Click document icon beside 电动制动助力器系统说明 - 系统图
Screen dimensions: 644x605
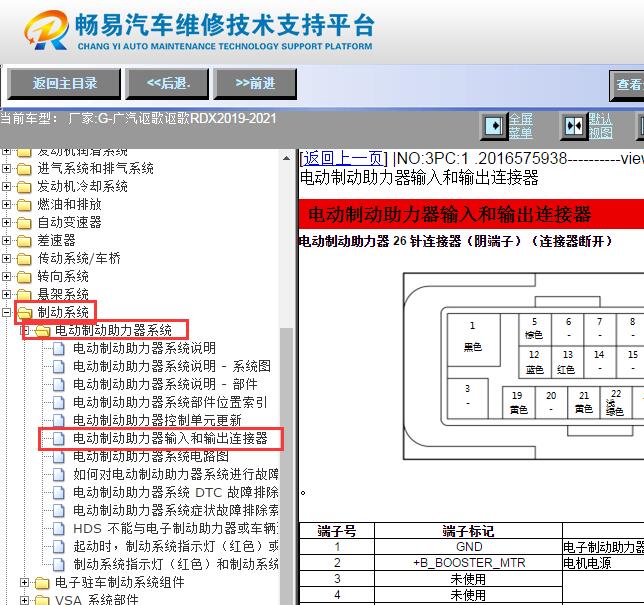tap(59, 366)
